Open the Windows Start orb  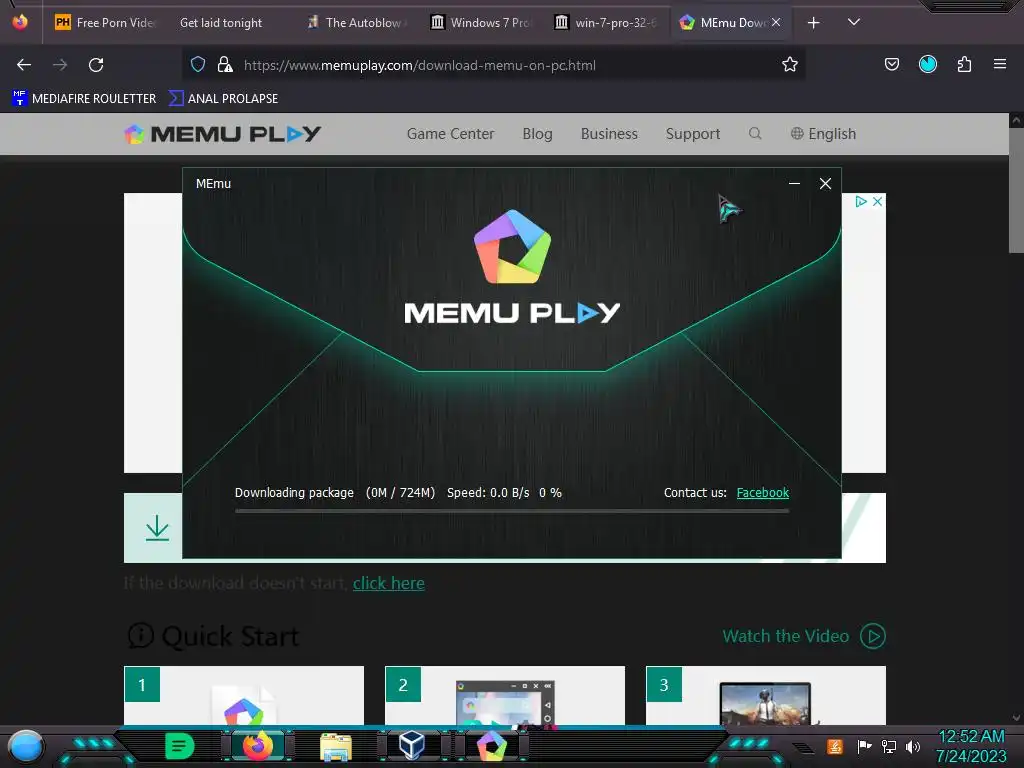click(26, 746)
